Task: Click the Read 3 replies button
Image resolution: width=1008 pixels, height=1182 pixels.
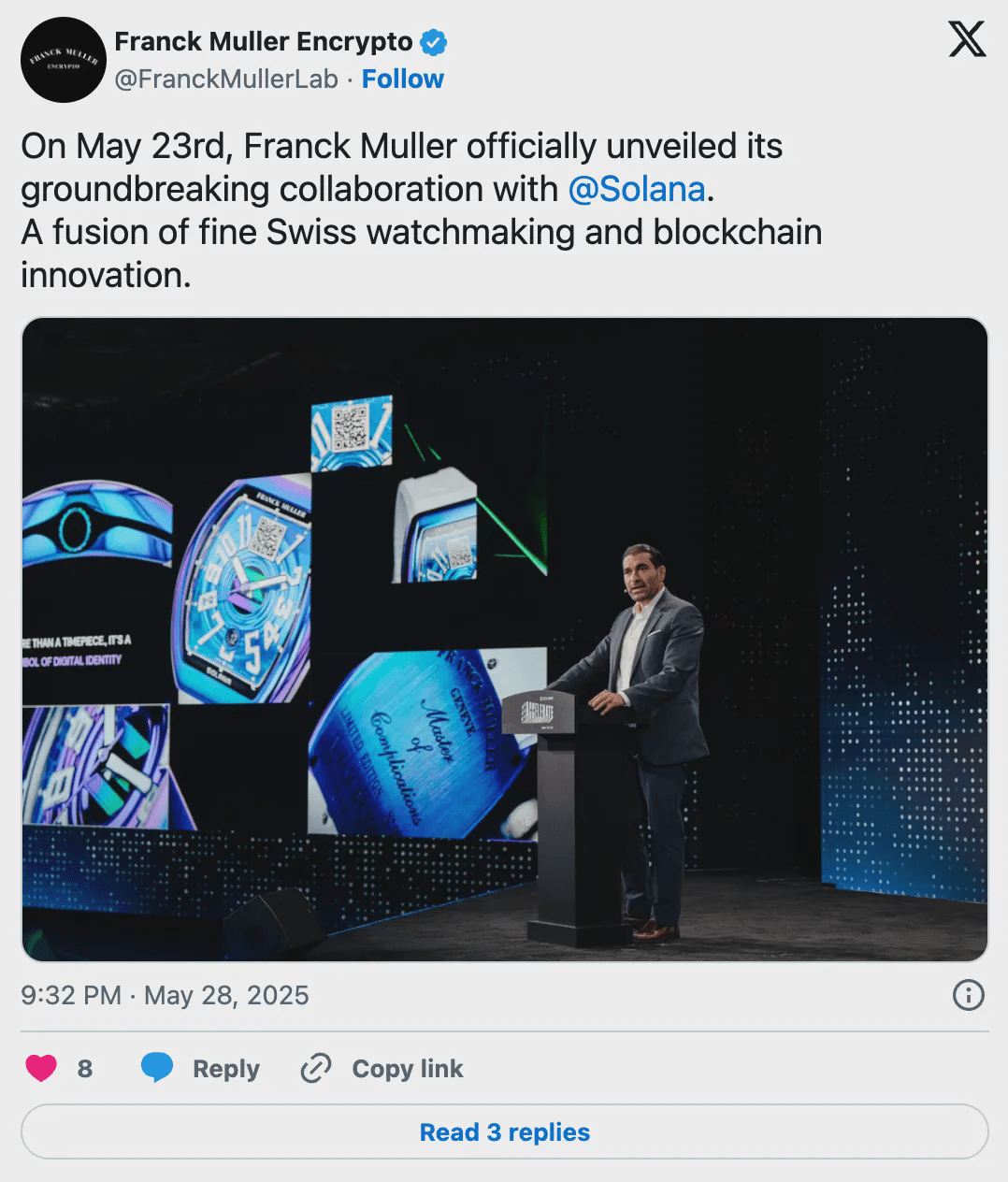Action: pos(504,1132)
